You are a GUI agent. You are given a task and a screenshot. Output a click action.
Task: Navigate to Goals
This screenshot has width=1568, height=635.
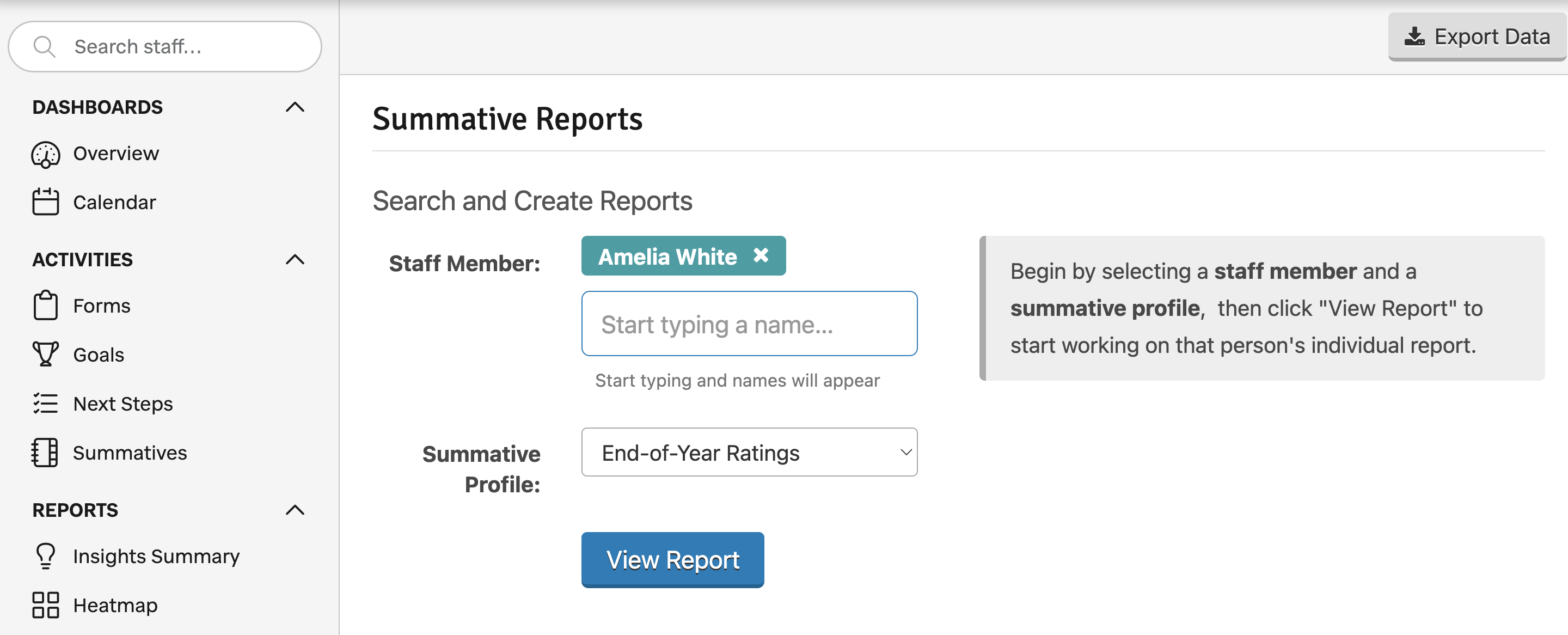pos(99,355)
